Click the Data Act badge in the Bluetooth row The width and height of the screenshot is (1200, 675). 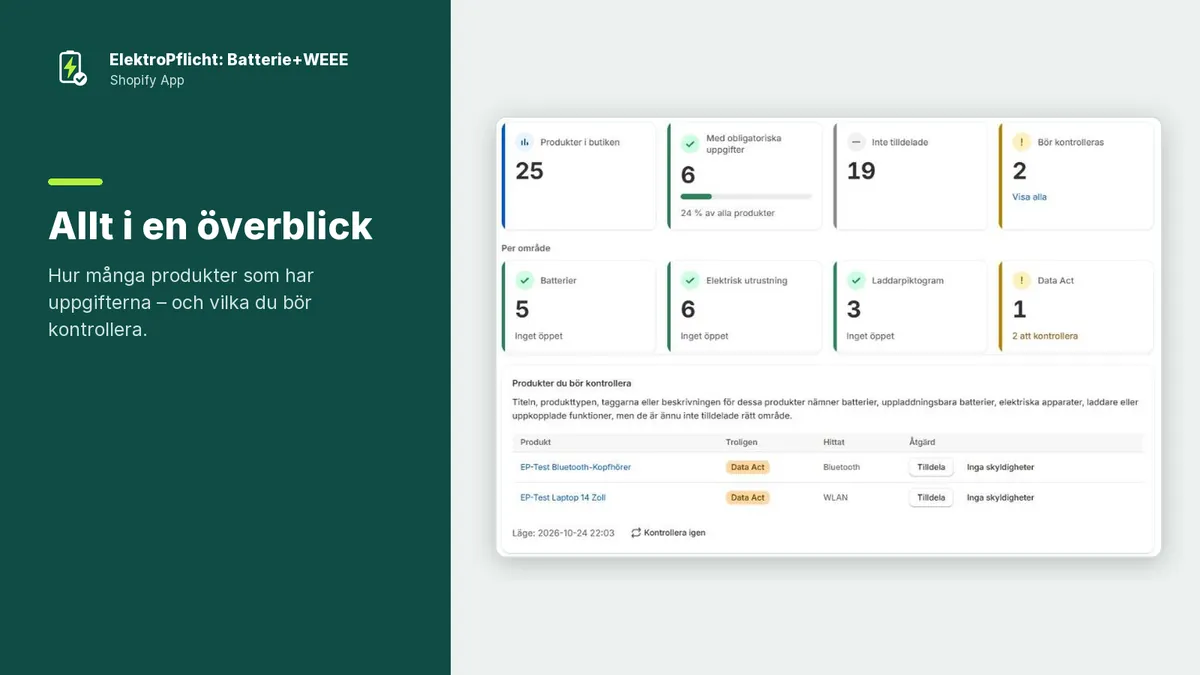[x=748, y=467]
